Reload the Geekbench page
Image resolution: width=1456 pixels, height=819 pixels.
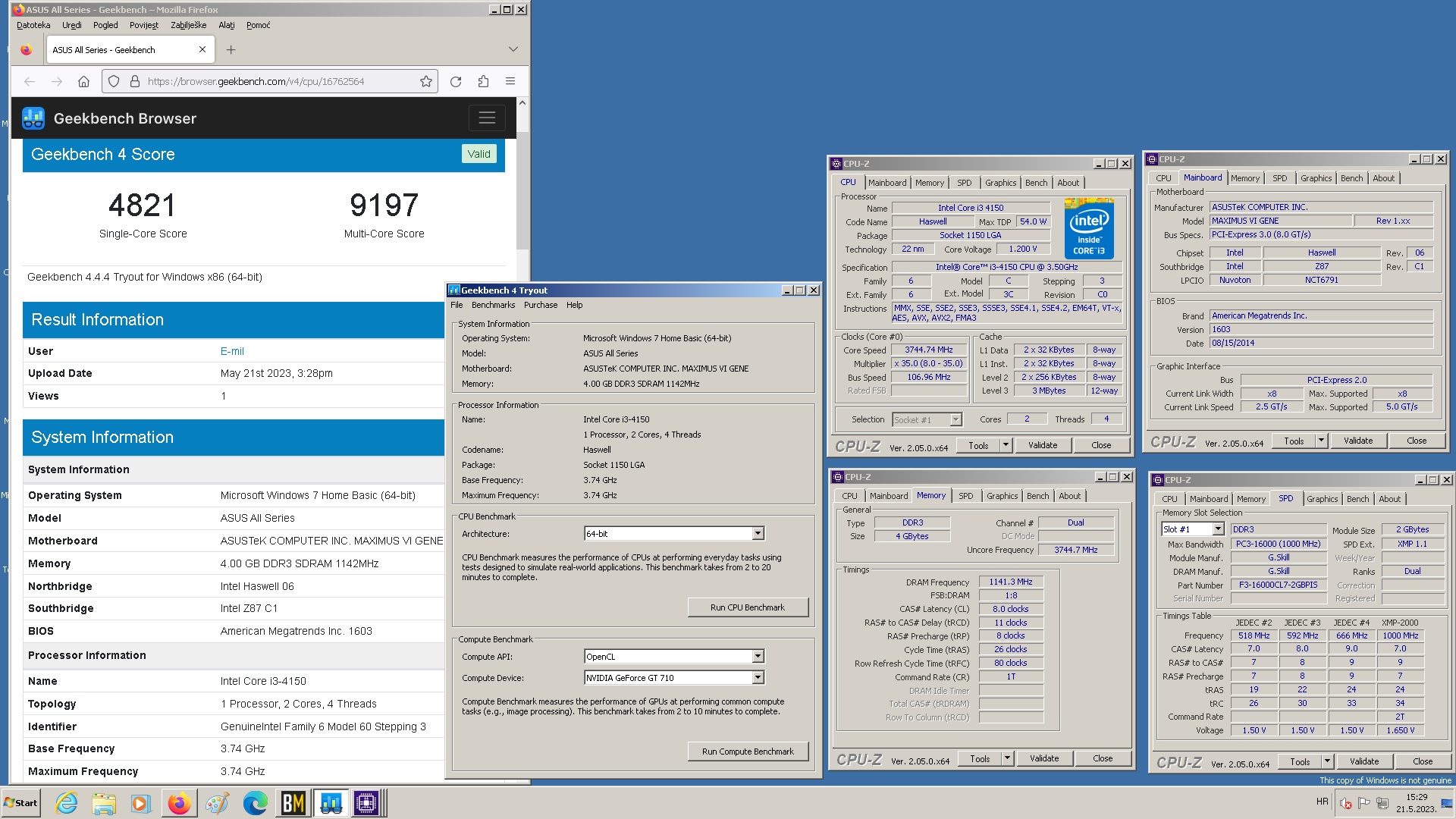456,82
